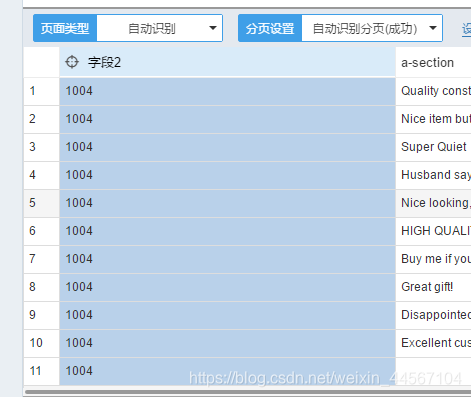The width and height of the screenshot is (471, 397).
Task: Click the 'Super Quiet' cell
Action: coord(433,147)
